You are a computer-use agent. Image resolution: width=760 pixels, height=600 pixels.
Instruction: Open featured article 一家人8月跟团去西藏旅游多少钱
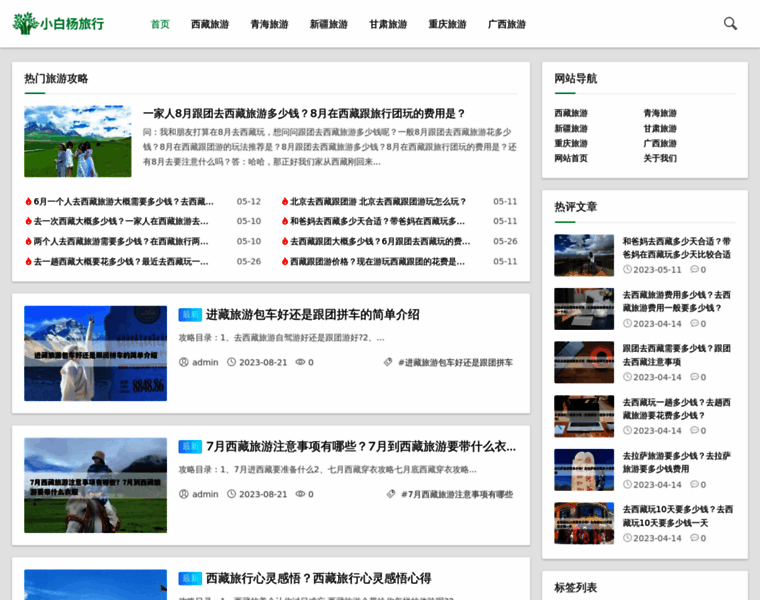click(x=304, y=113)
